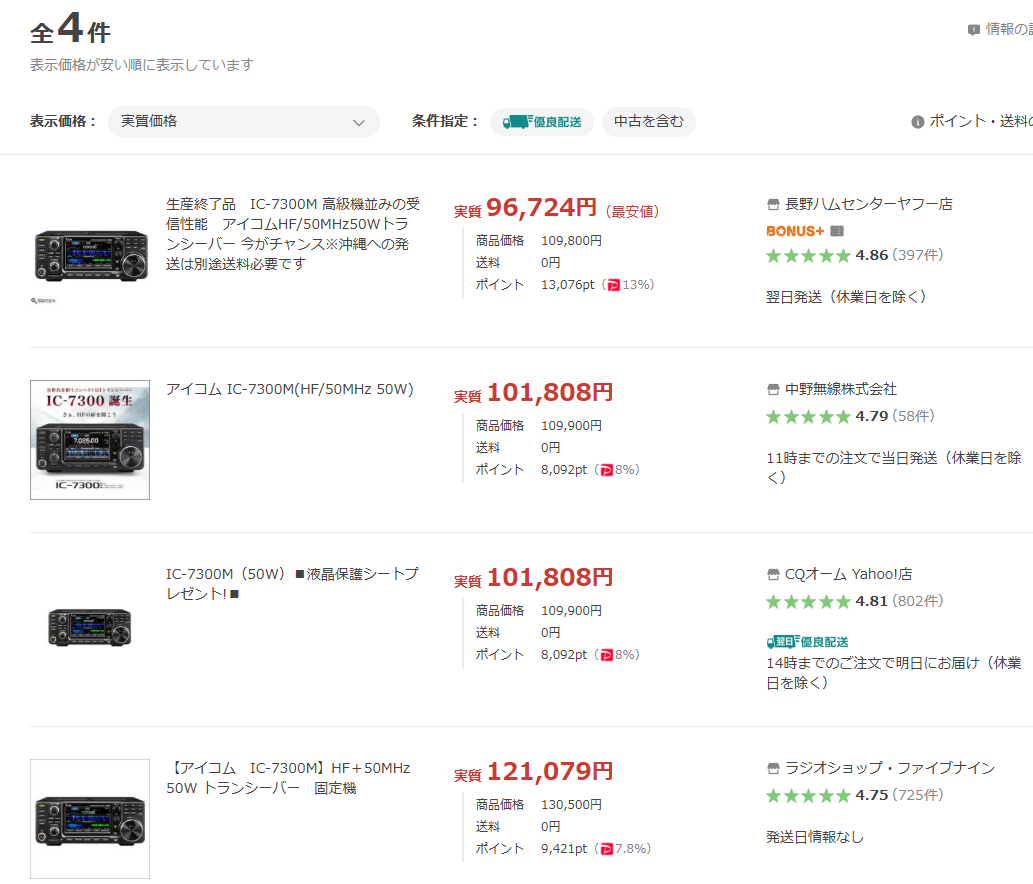Click the IC-7300 誕生 product thumbnail
The image size is (1033, 884).
pos(90,440)
